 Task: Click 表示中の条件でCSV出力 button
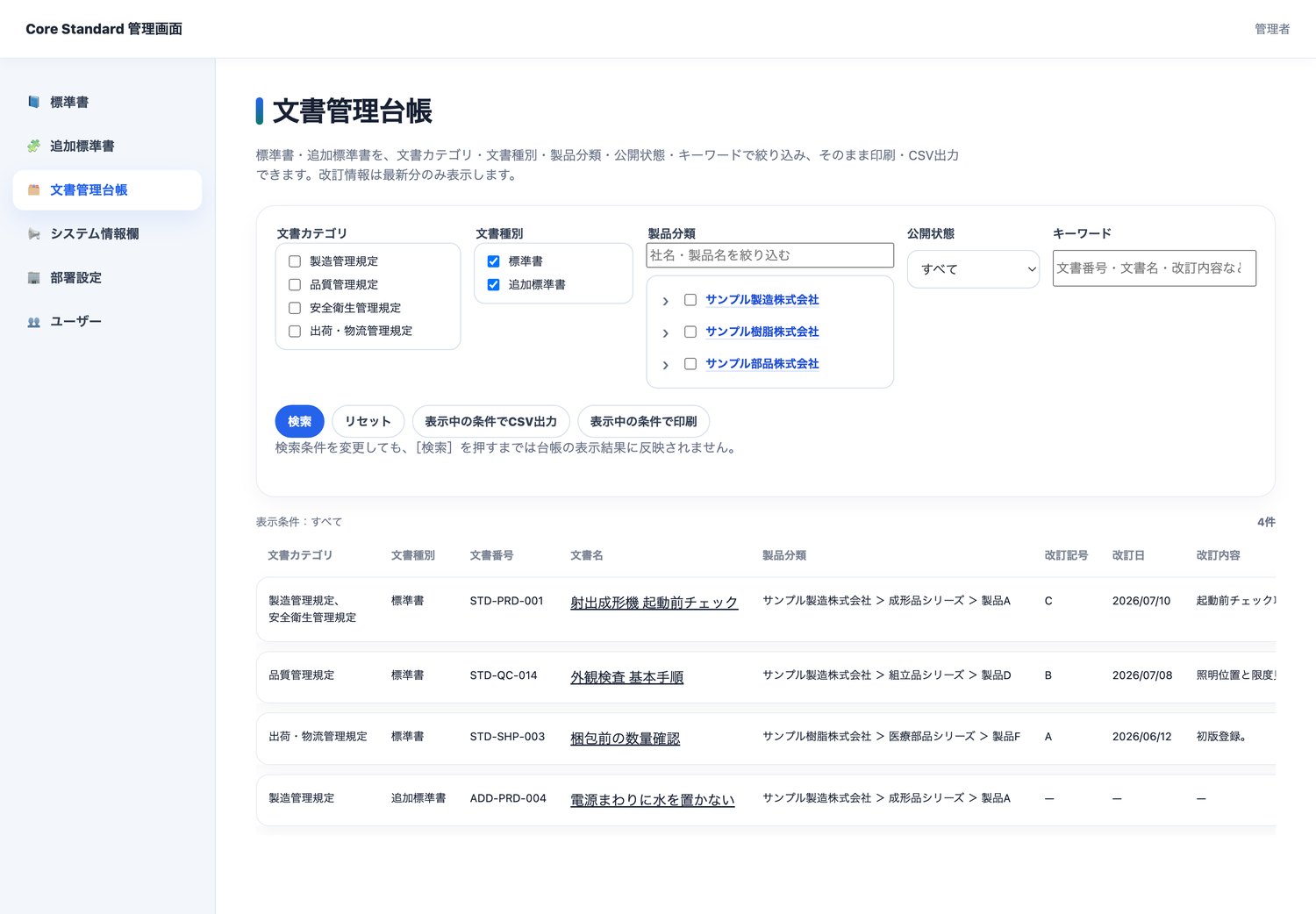pyautogui.click(x=491, y=422)
